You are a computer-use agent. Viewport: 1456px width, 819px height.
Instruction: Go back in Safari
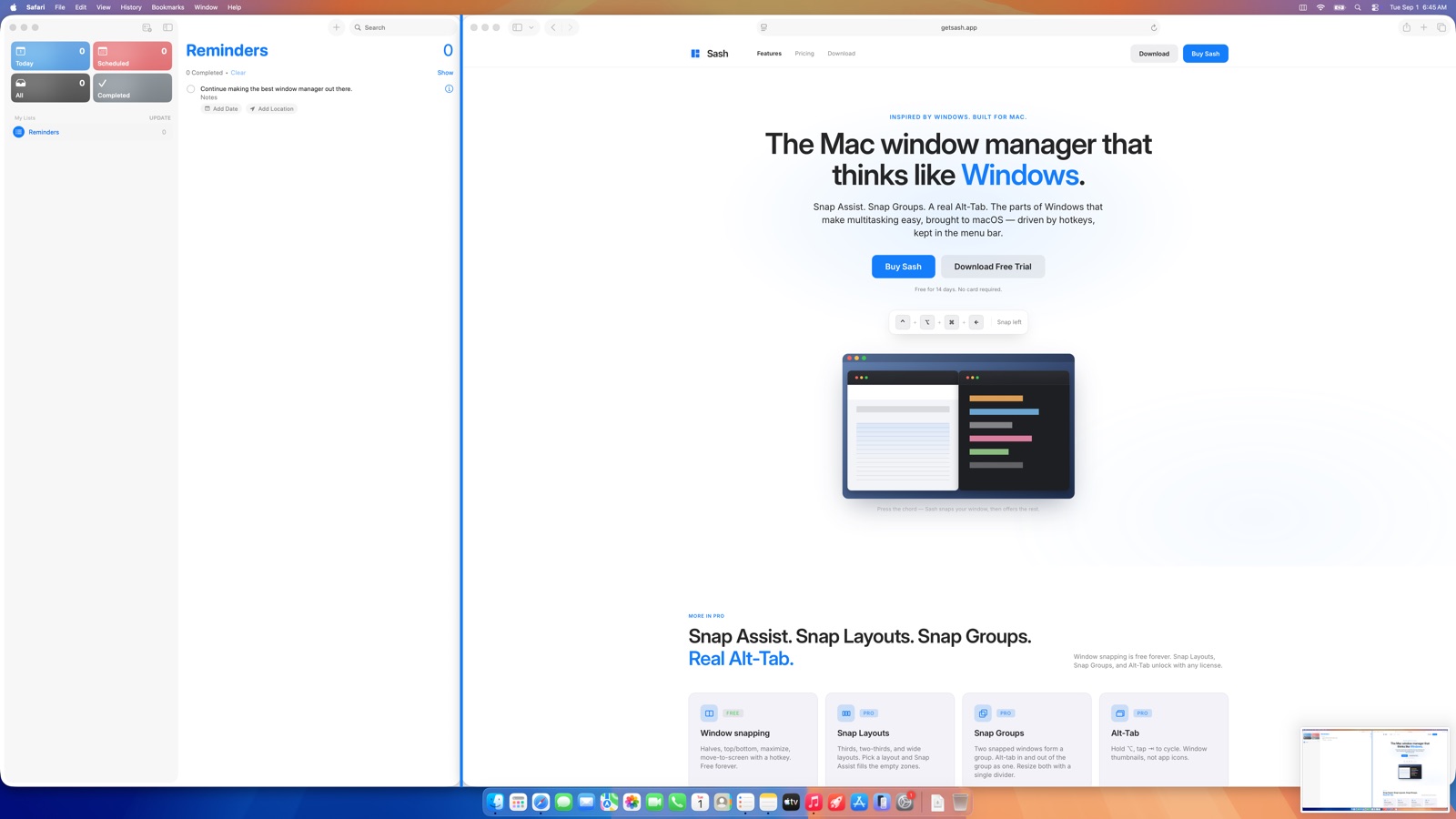point(553,27)
